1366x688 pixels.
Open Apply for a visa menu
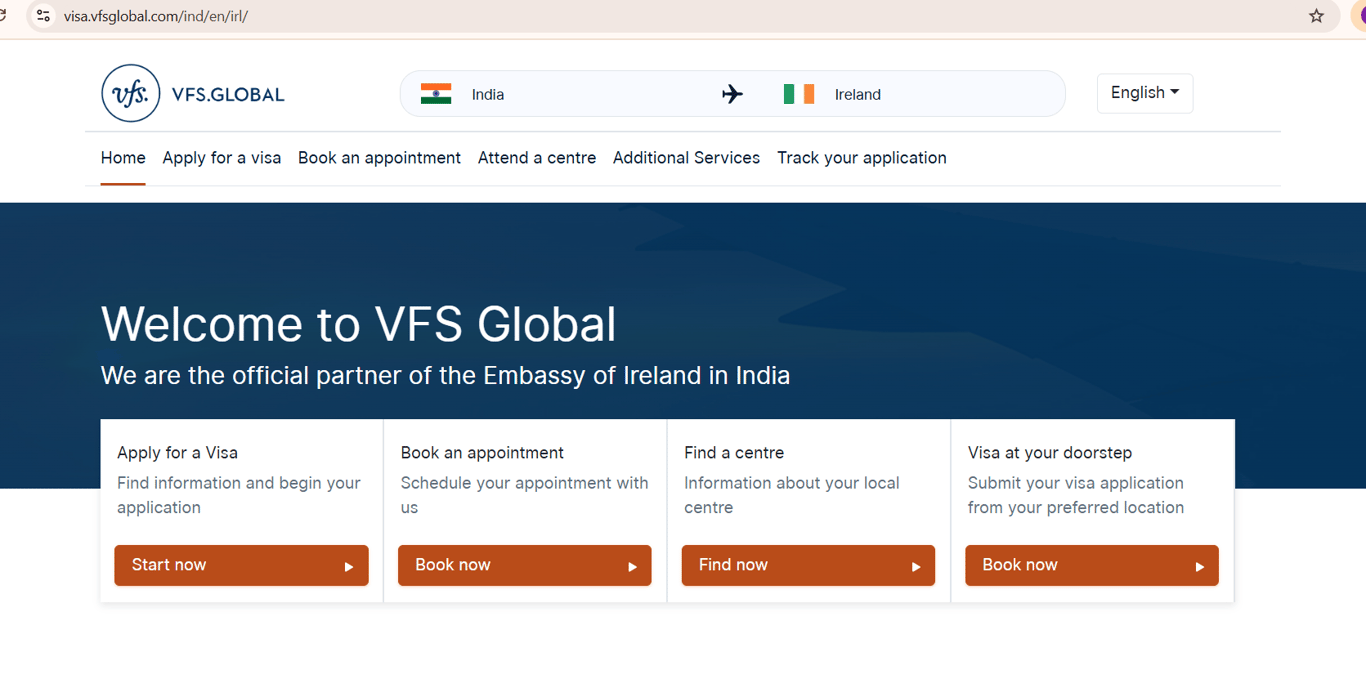point(222,158)
